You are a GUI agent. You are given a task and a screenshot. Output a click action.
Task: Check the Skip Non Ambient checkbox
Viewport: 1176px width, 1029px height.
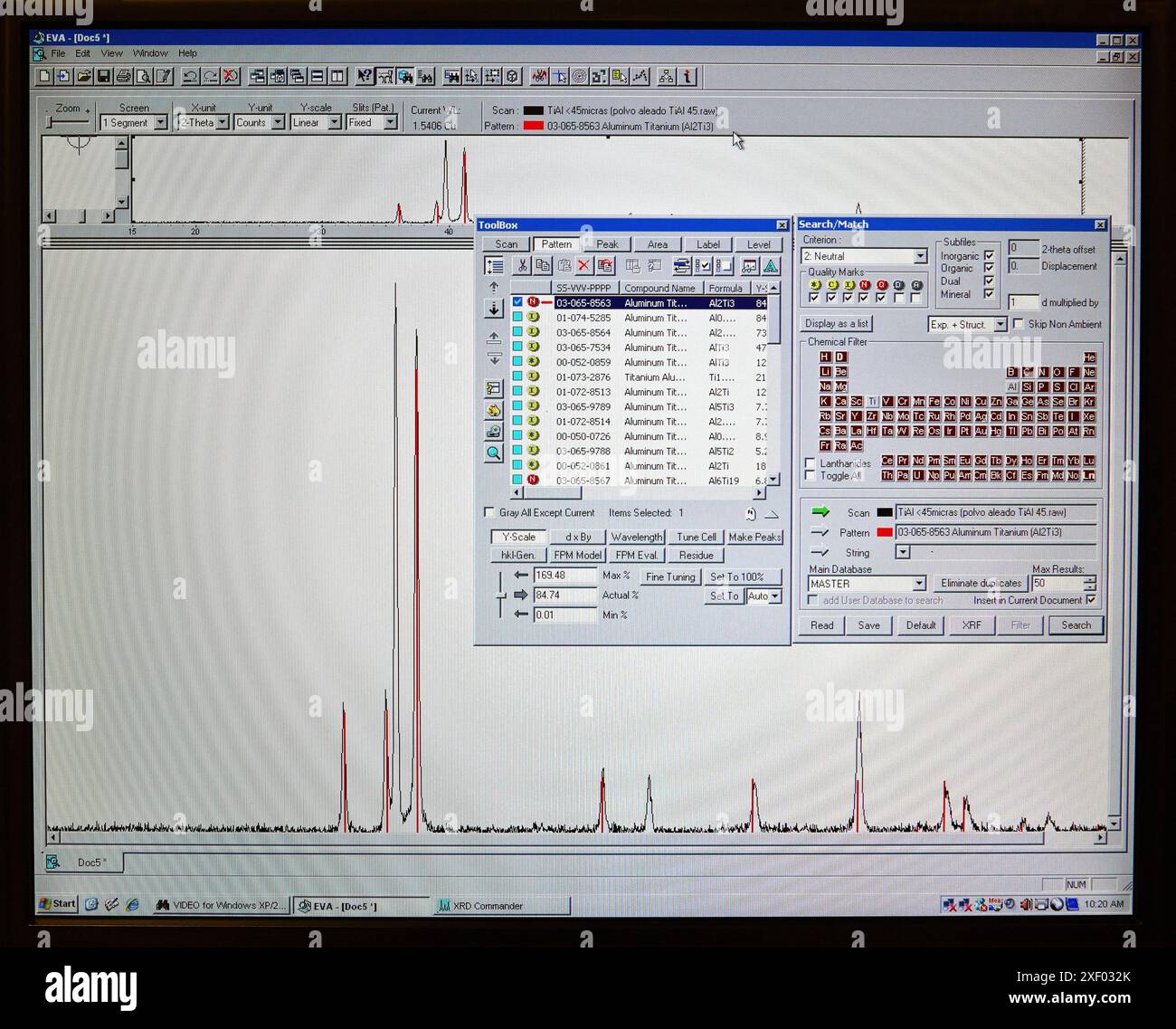point(1019,324)
